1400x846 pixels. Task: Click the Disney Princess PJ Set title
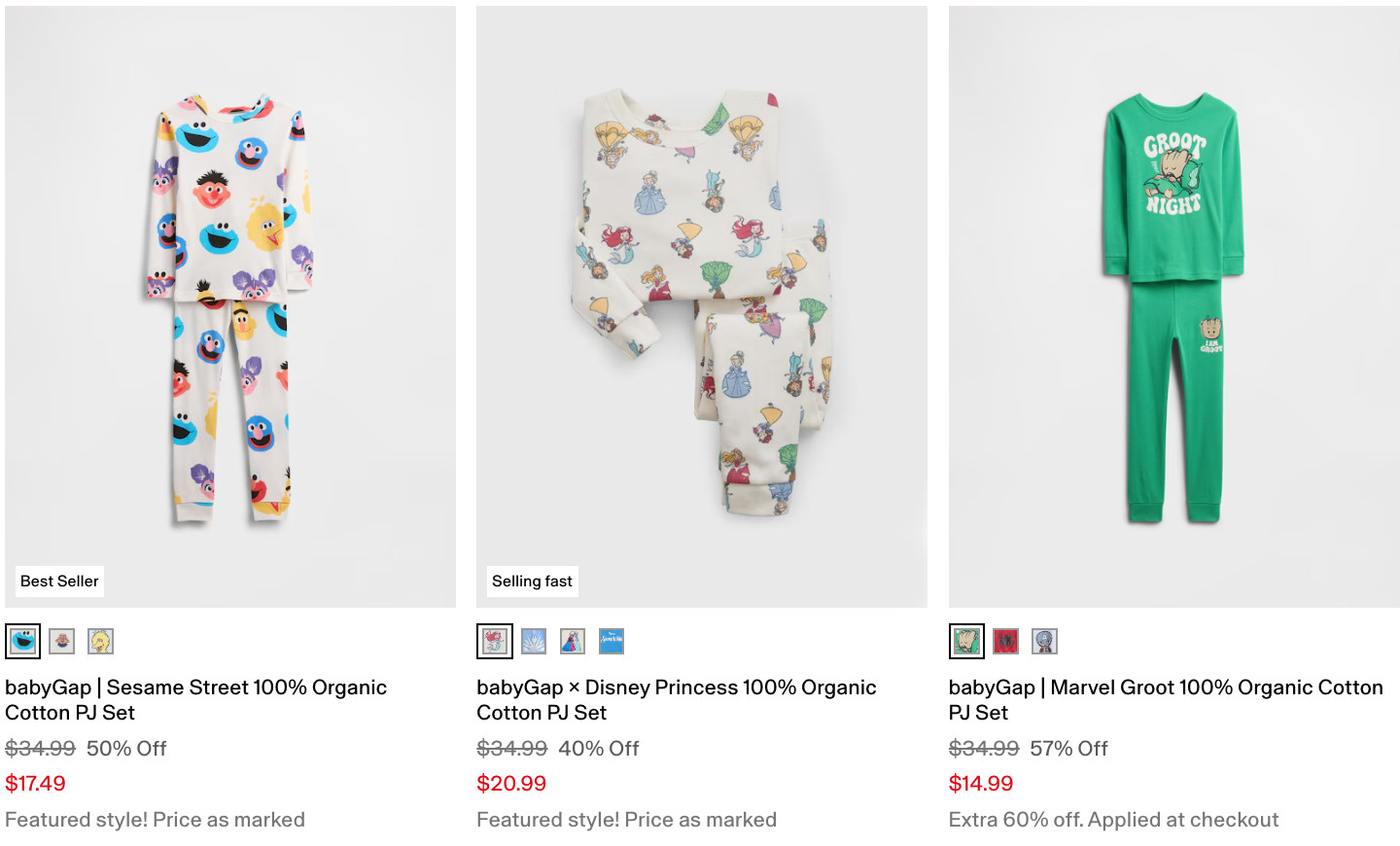tap(676, 700)
